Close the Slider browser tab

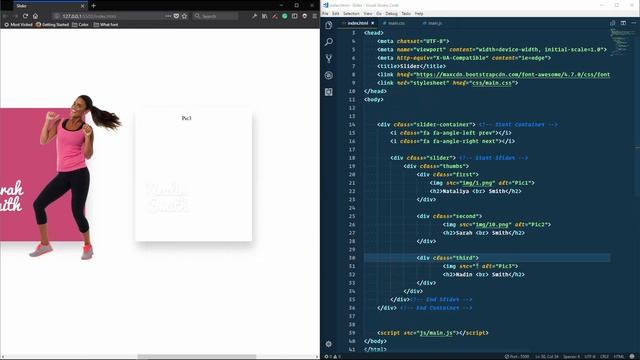[x=82, y=6]
